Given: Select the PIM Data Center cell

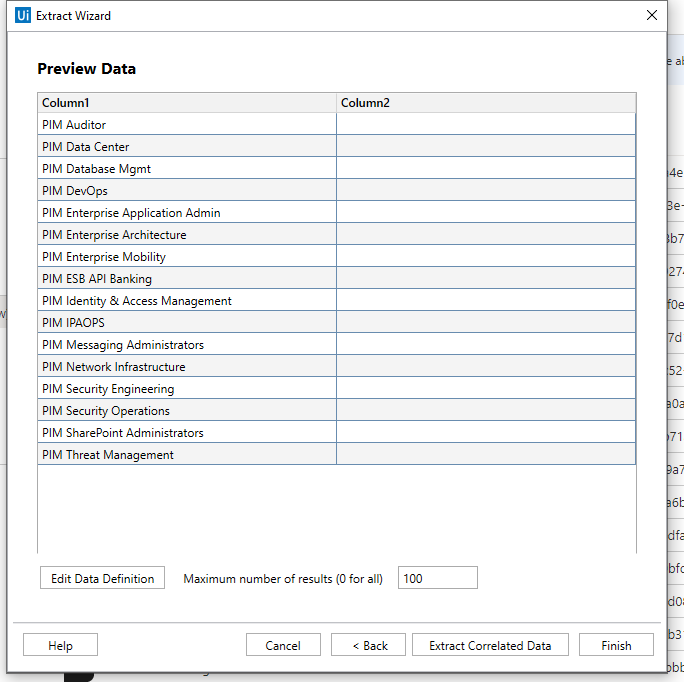Looking at the screenshot, I should [187, 146].
